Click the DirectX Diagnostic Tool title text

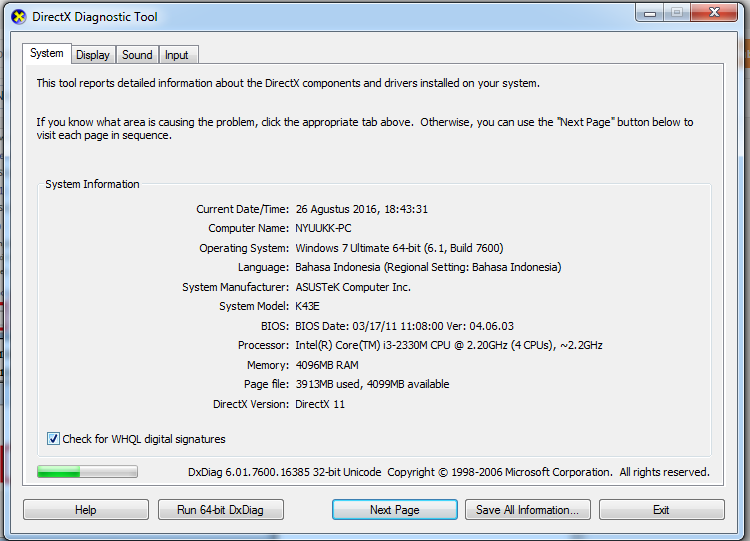[x=95, y=17]
